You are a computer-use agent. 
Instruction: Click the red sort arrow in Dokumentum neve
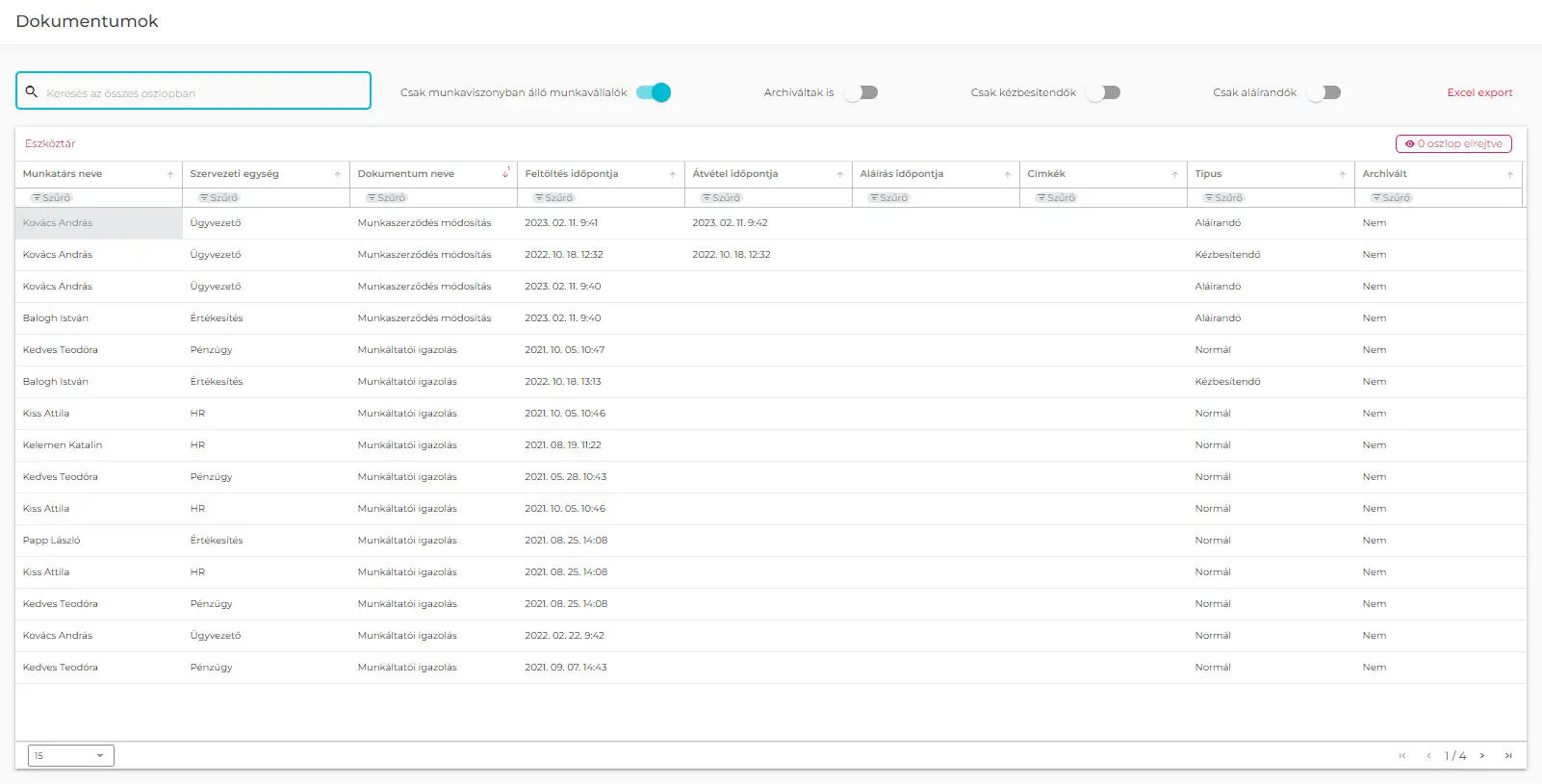click(x=506, y=174)
